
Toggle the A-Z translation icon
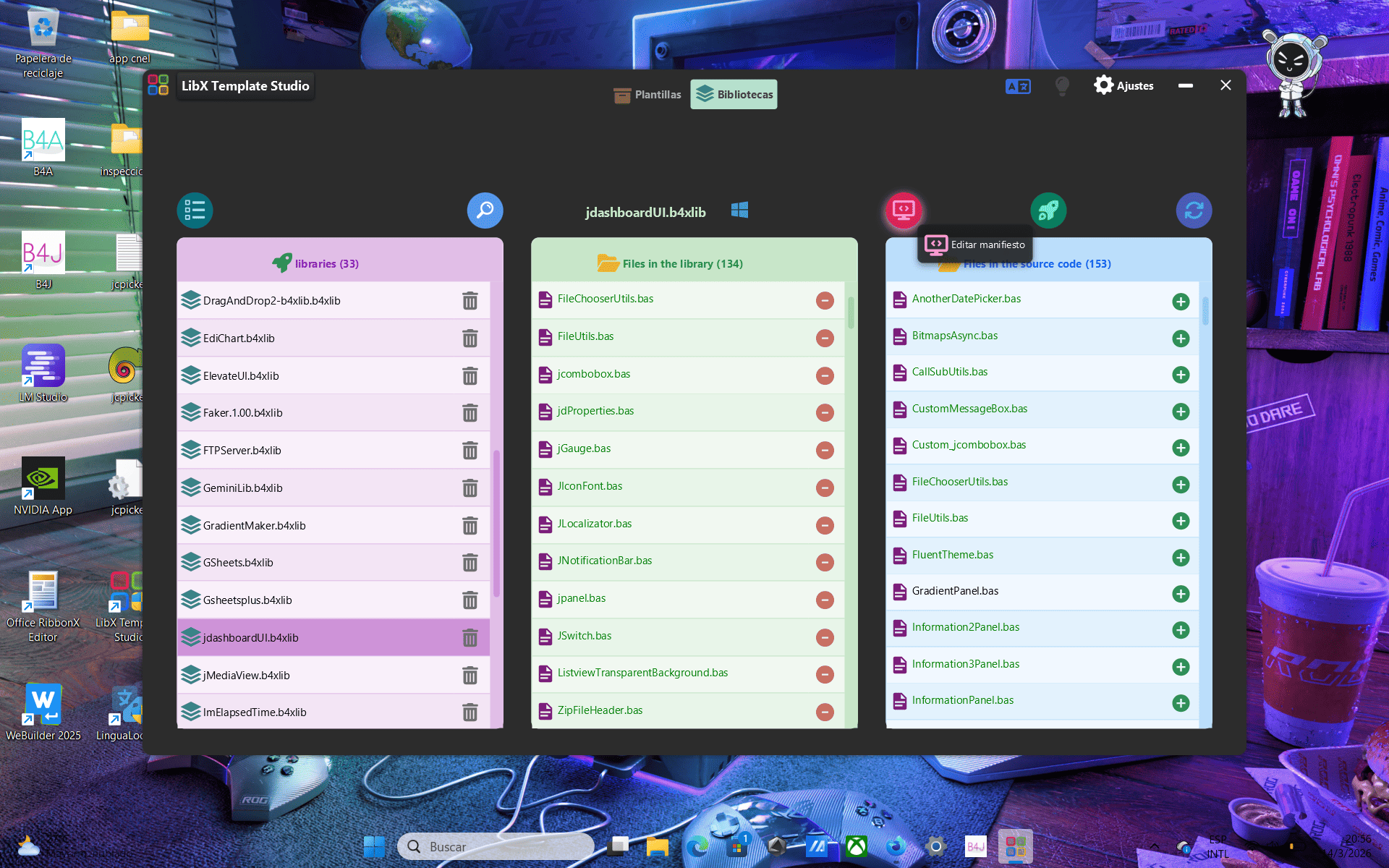coord(1018,85)
